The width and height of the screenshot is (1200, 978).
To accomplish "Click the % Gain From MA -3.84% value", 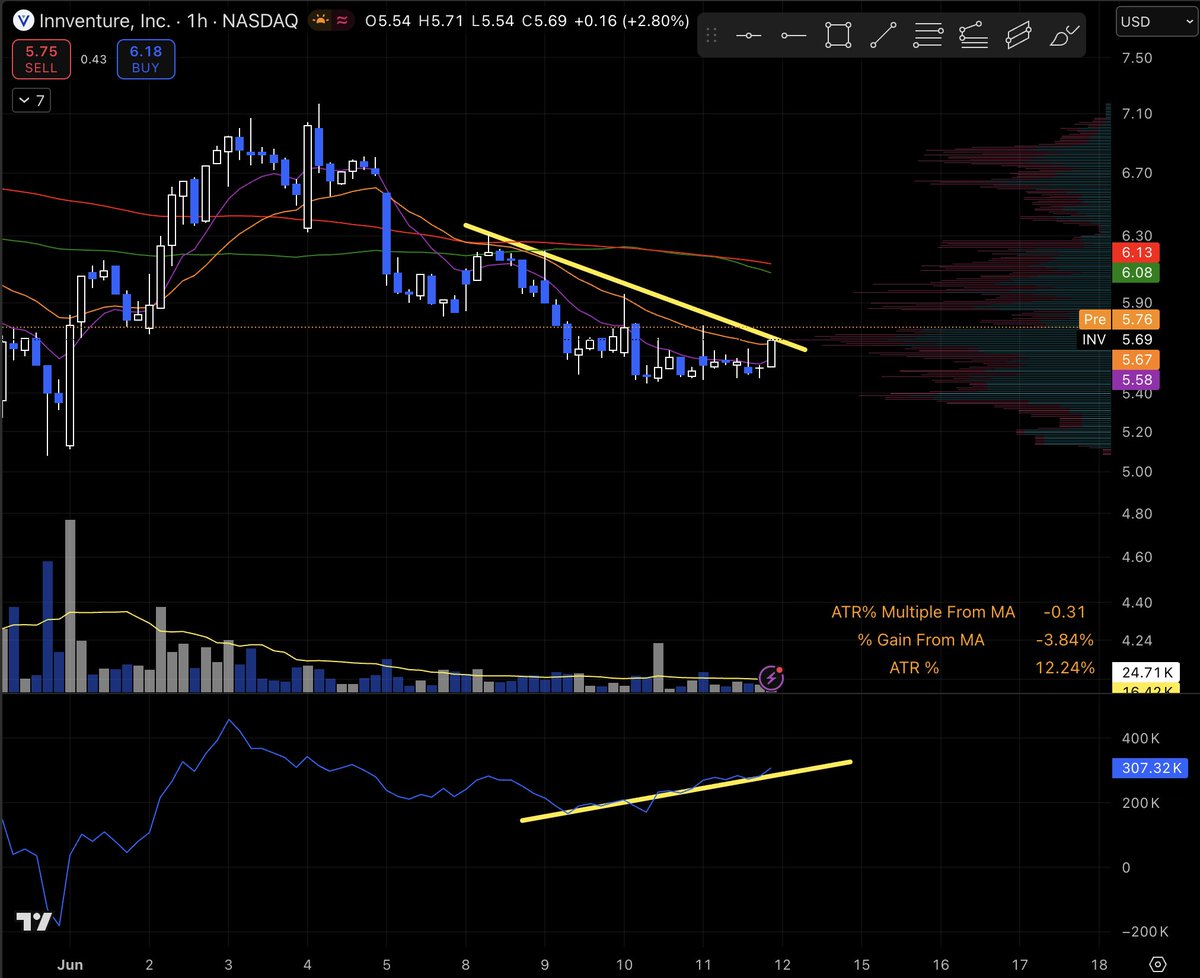I will 1066,640.
